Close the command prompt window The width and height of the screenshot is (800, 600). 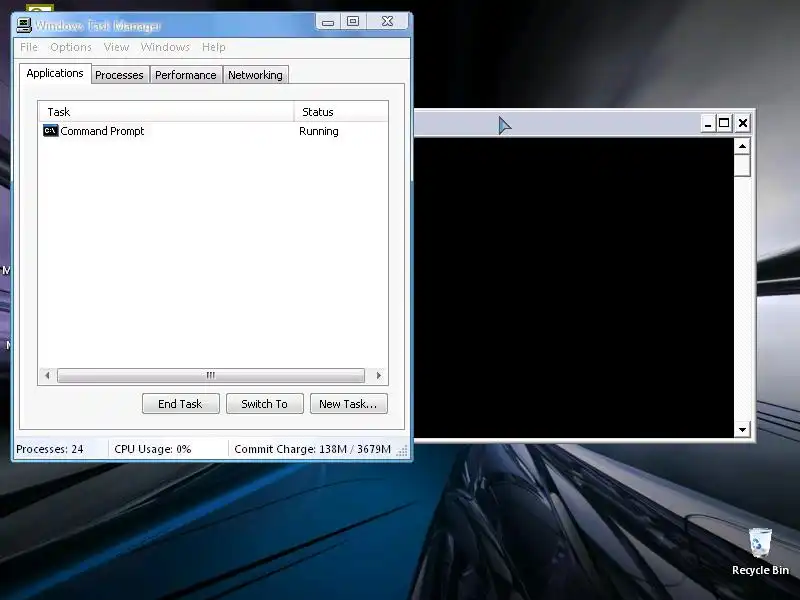click(743, 123)
